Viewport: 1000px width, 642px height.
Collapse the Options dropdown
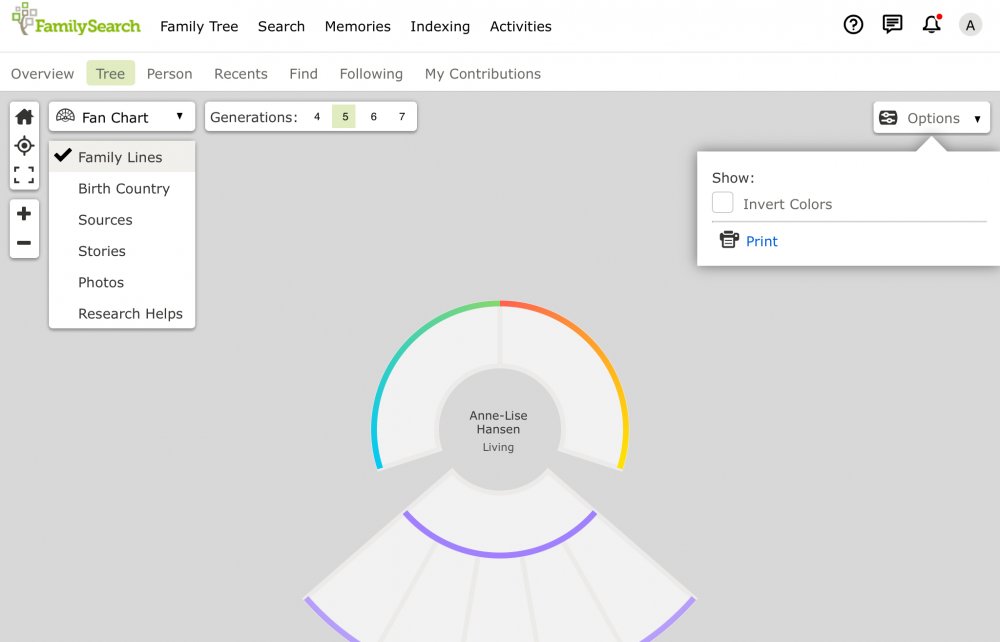click(932, 118)
